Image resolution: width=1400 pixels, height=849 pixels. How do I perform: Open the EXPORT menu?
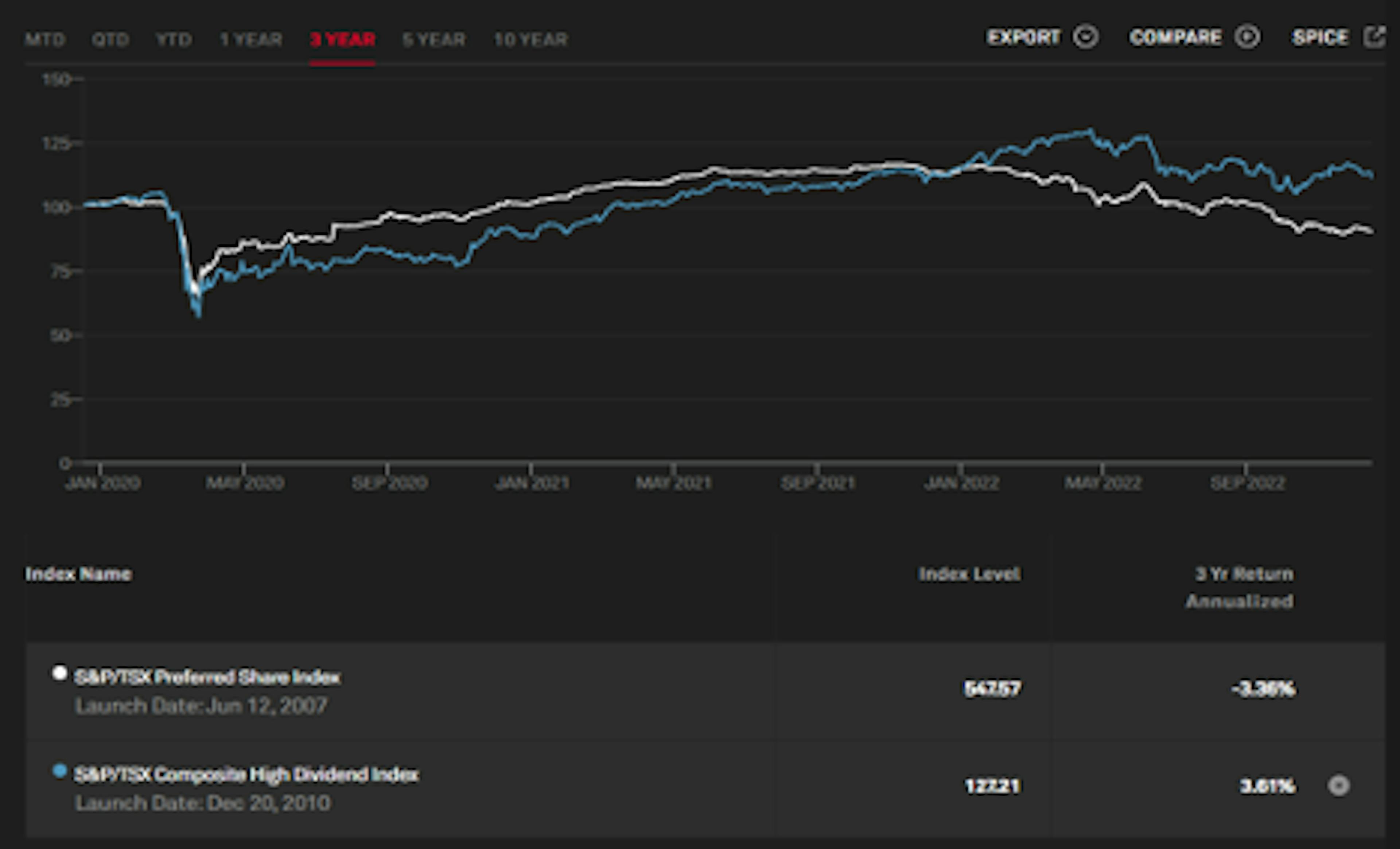pos(1023,38)
